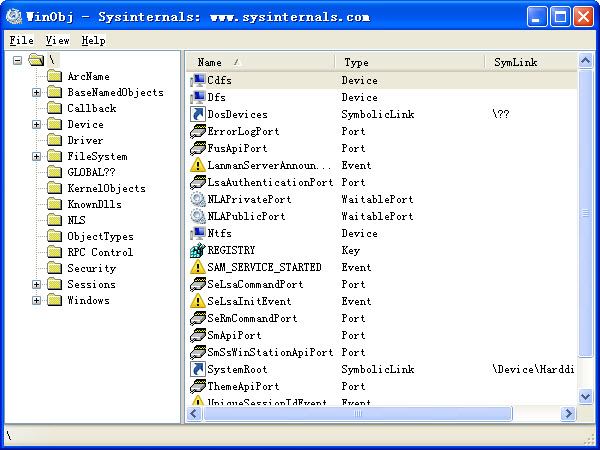Image resolution: width=600 pixels, height=450 pixels.
Task: Select the Driver tree item
Action: pyautogui.click(x=85, y=140)
